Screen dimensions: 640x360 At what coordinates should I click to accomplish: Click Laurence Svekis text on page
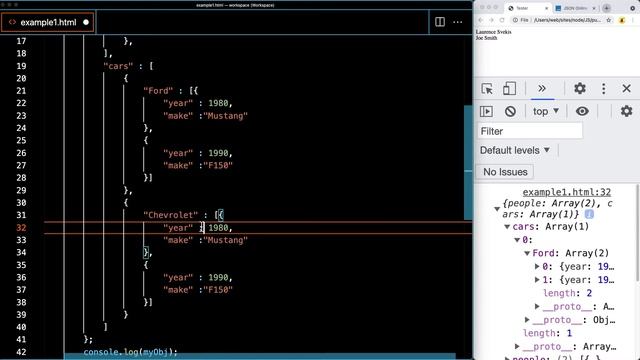point(493,32)
